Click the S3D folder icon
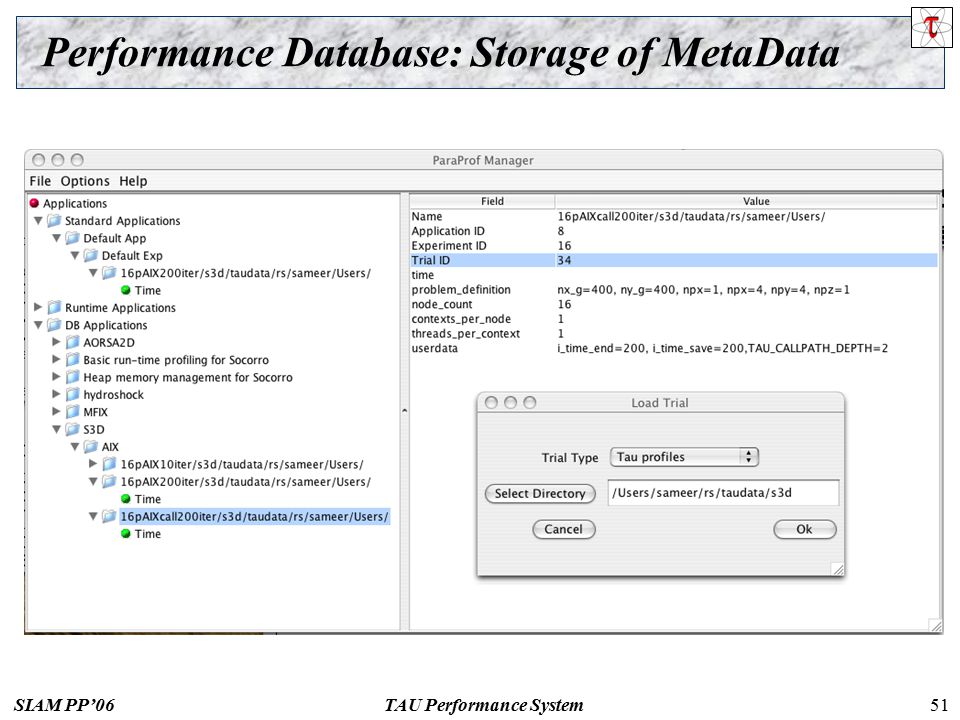The width and height of the screenshot is (960, 720). (73, 429)
